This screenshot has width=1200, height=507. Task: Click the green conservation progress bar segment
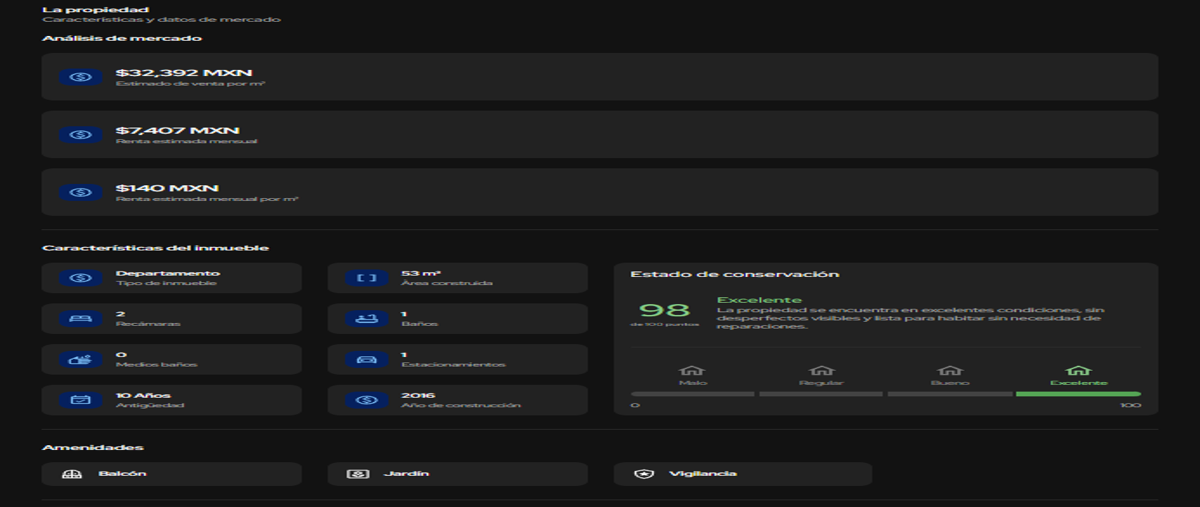pyautogui.click(x=1078, y=394)
